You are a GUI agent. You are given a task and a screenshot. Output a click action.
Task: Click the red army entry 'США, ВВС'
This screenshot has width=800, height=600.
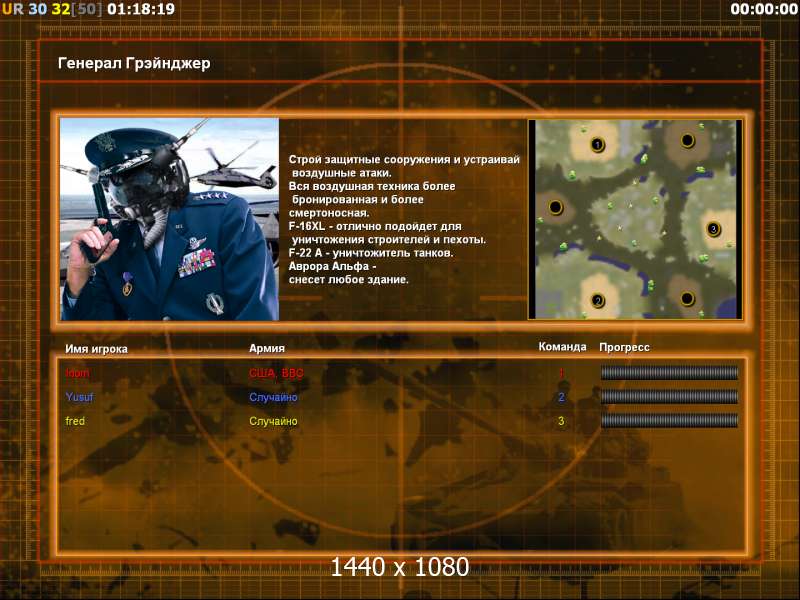point(276,373)
